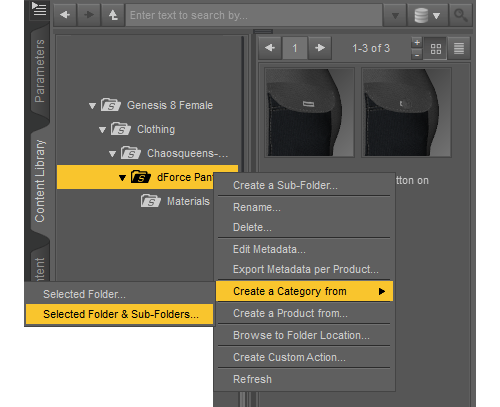Collapse the Chaosqueens folder

pos(112,154)
